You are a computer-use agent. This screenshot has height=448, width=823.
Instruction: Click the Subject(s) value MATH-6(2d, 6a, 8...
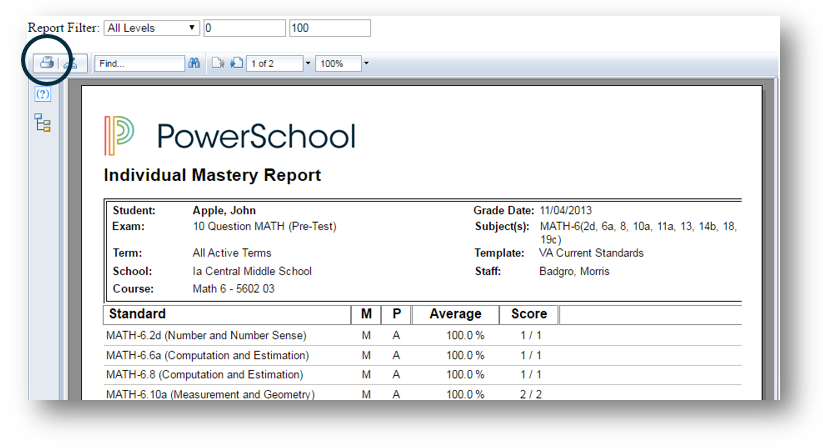[x=638, y=232]
